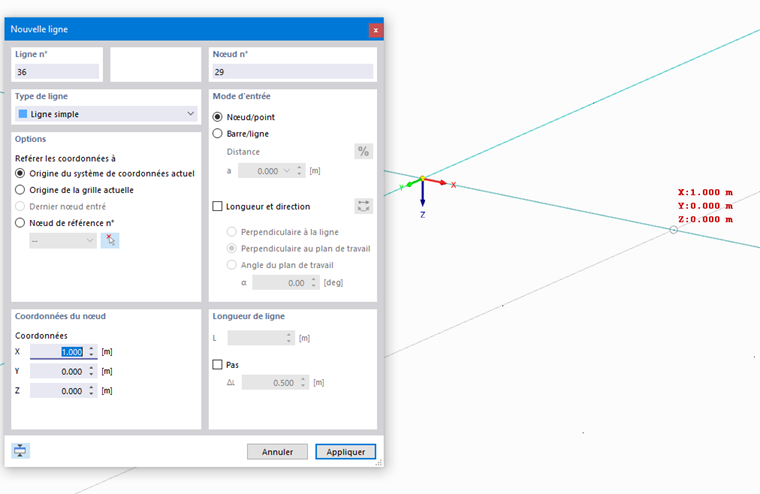760x494 pixels.
Task: Click the Référer les coordonnées à label
Action: pos(65,159)
